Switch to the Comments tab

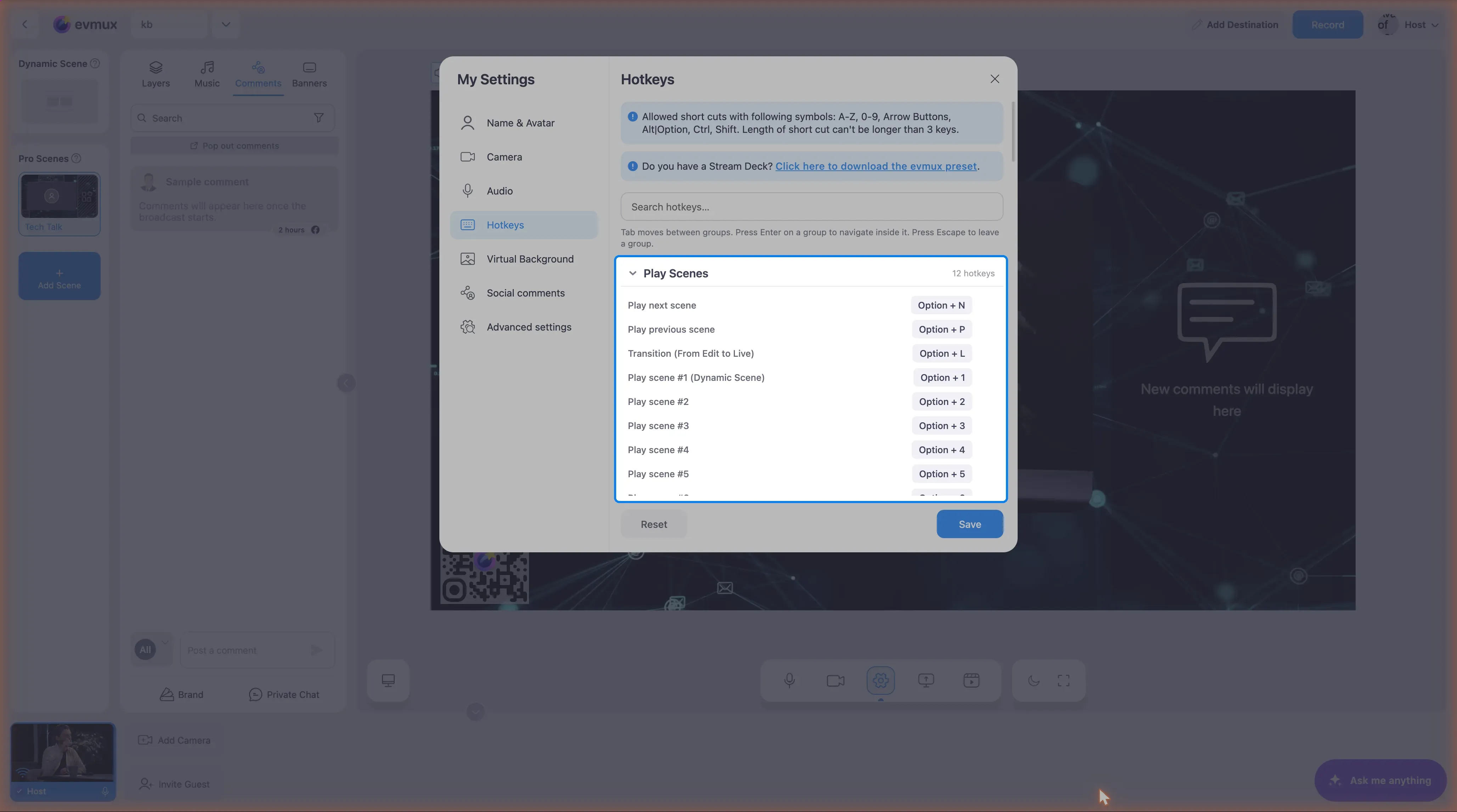pos(258,75)
